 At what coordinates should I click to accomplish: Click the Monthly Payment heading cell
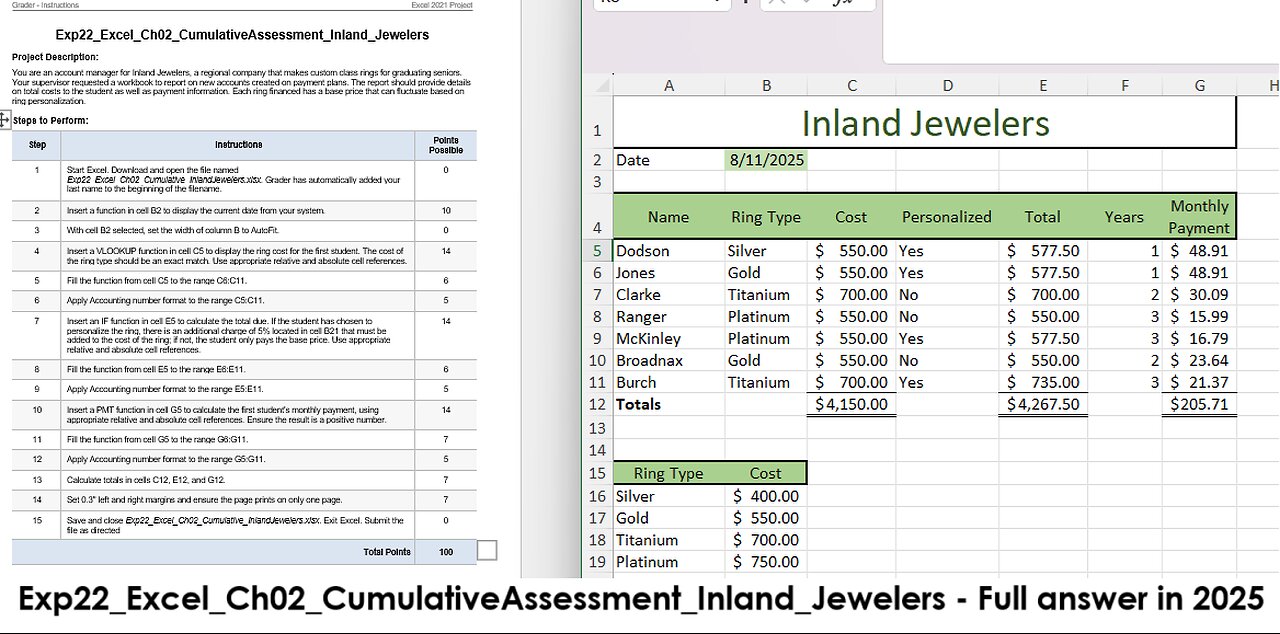click(1199, 216)
